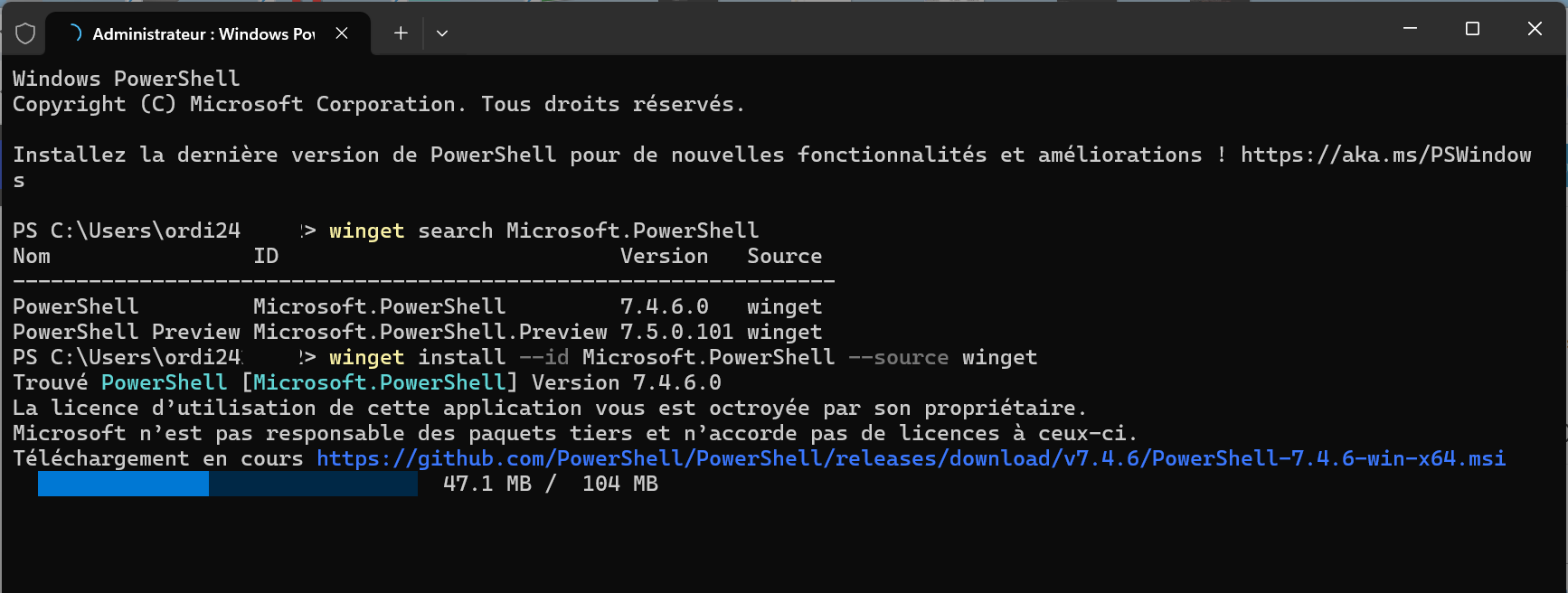1568x593 pixels.
Task: Close the Administrateur Windows PowerShell tab
Action: tap(342, 33)
